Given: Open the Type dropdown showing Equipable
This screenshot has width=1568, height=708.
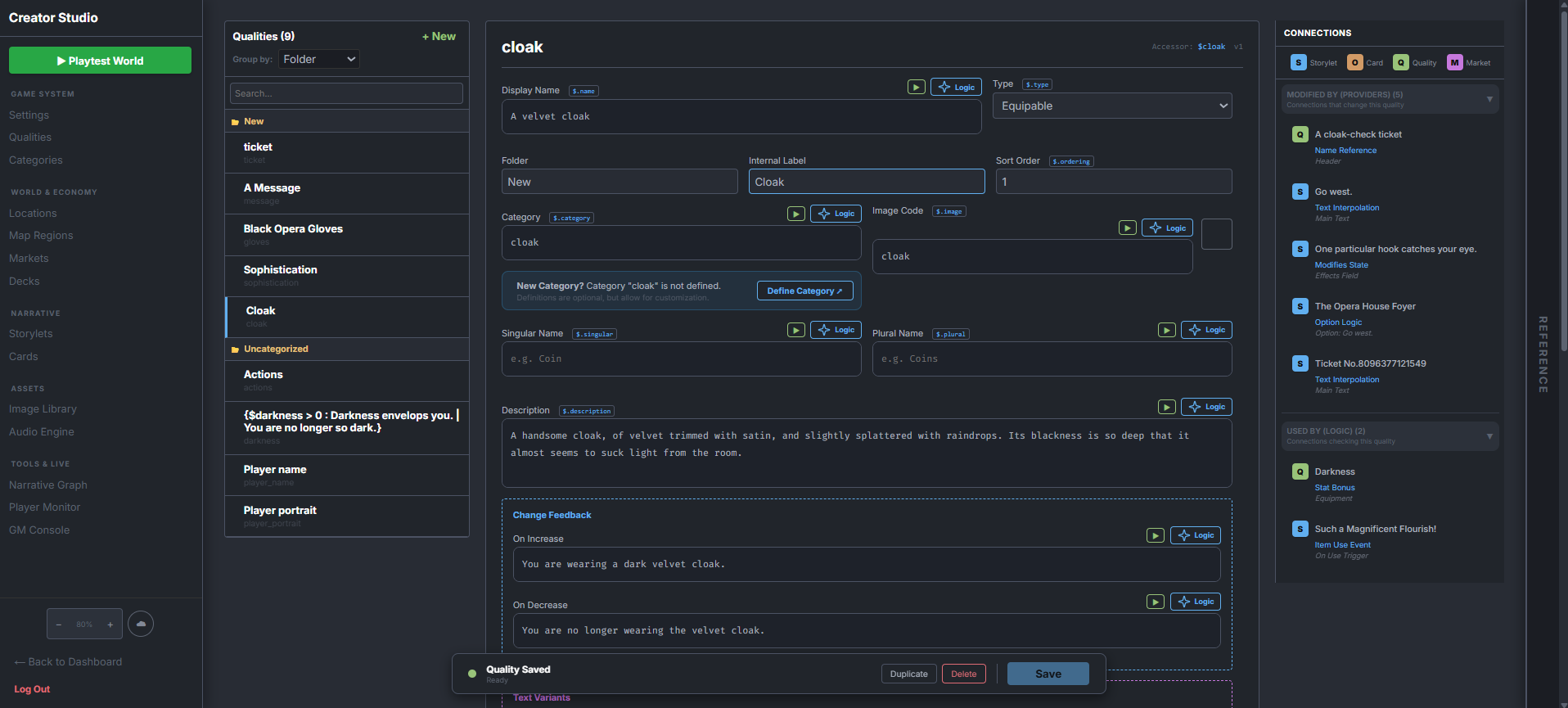Looking at the screenshot, I should click(x=1111, y=106).
